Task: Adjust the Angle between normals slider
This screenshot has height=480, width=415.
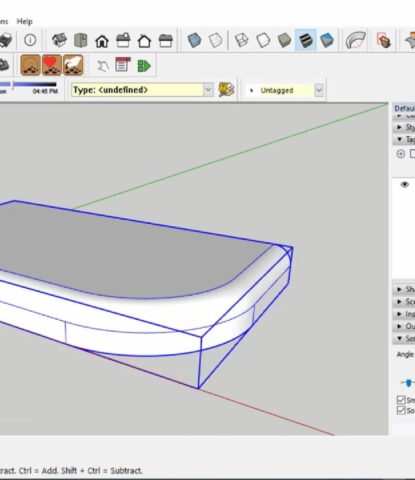Action: pyautogui.click(x=409, y=383)
